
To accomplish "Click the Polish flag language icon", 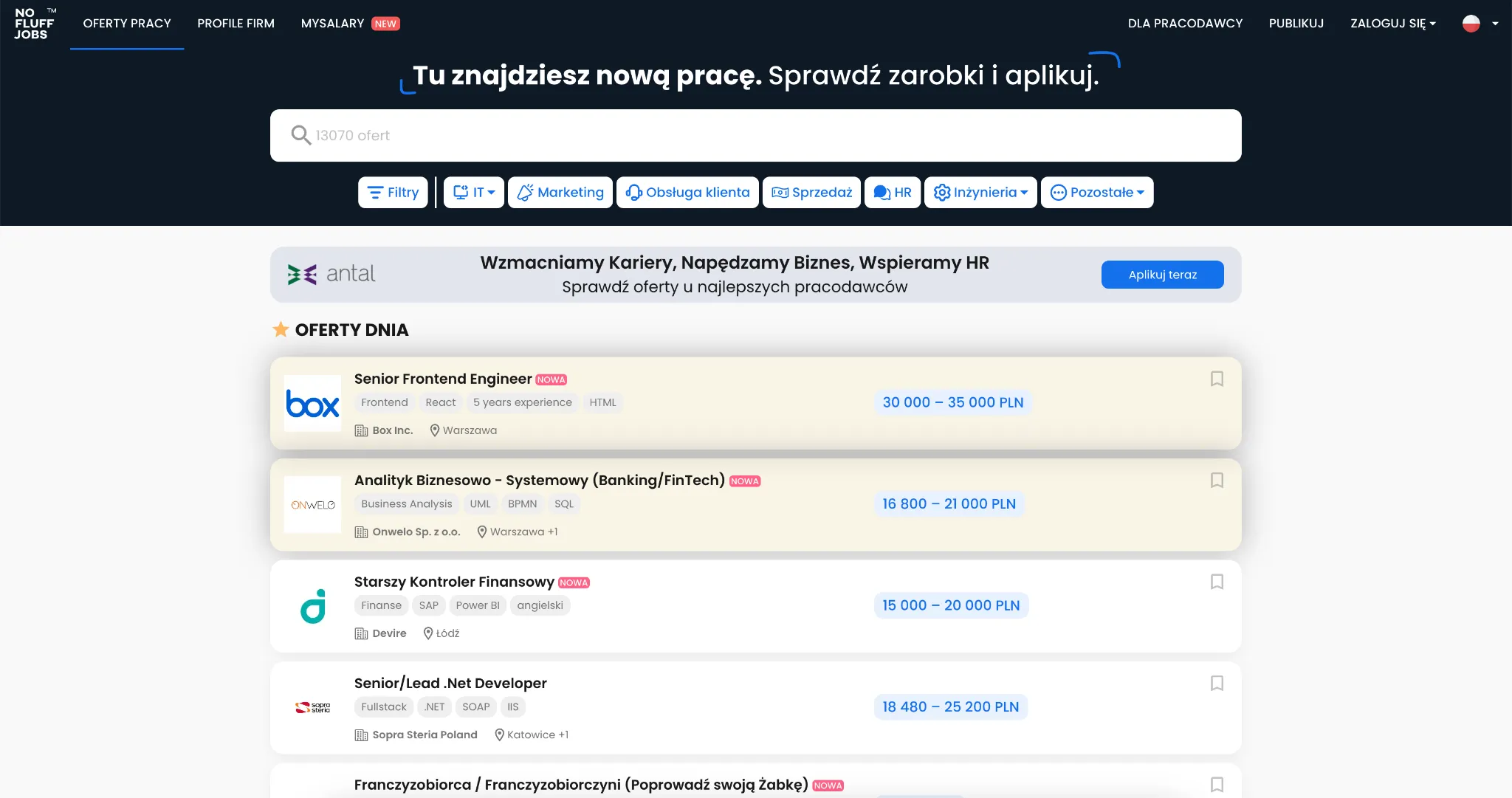I will pos(1471,24).
